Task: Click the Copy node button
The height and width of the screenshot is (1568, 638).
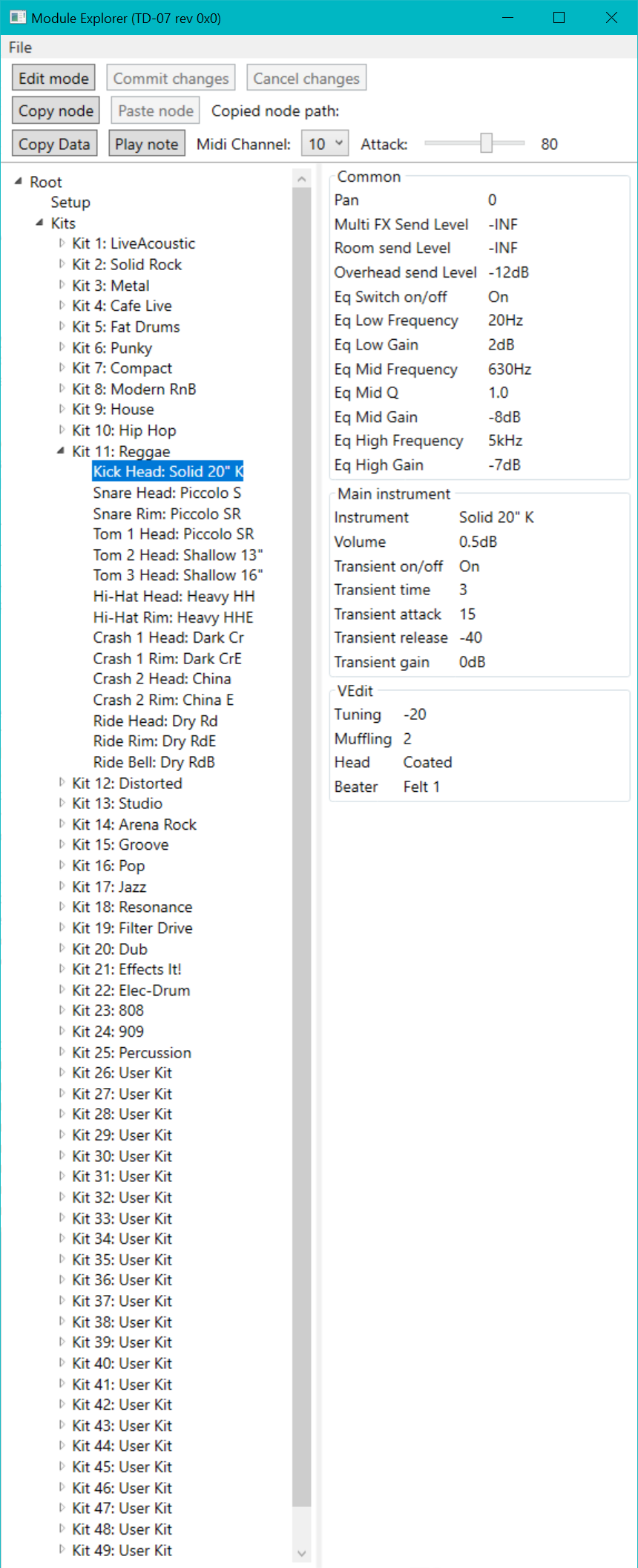Action: [x=56, y=111]
